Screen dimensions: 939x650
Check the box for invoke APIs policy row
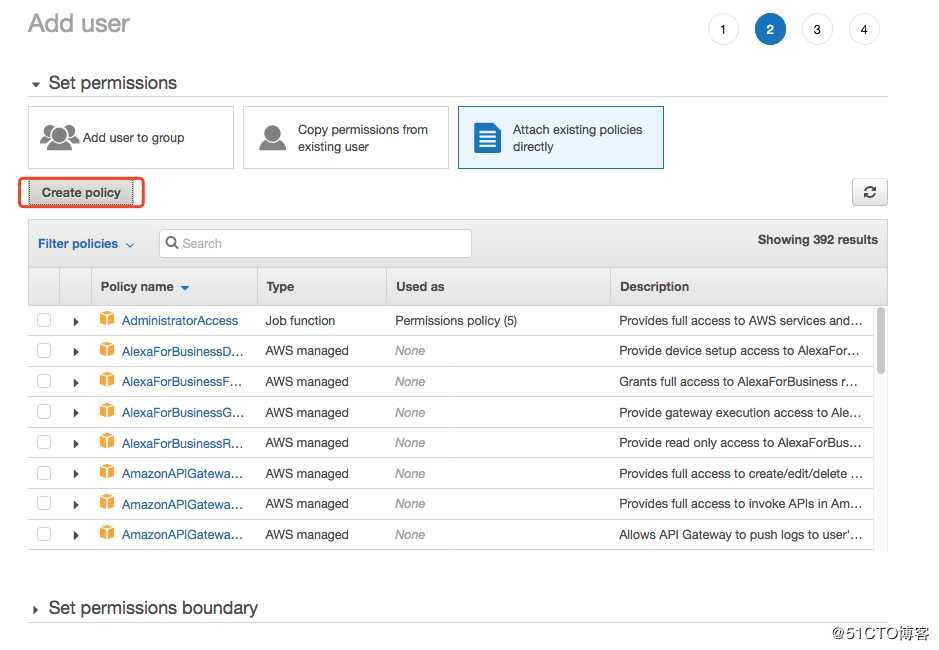[44, 503]
